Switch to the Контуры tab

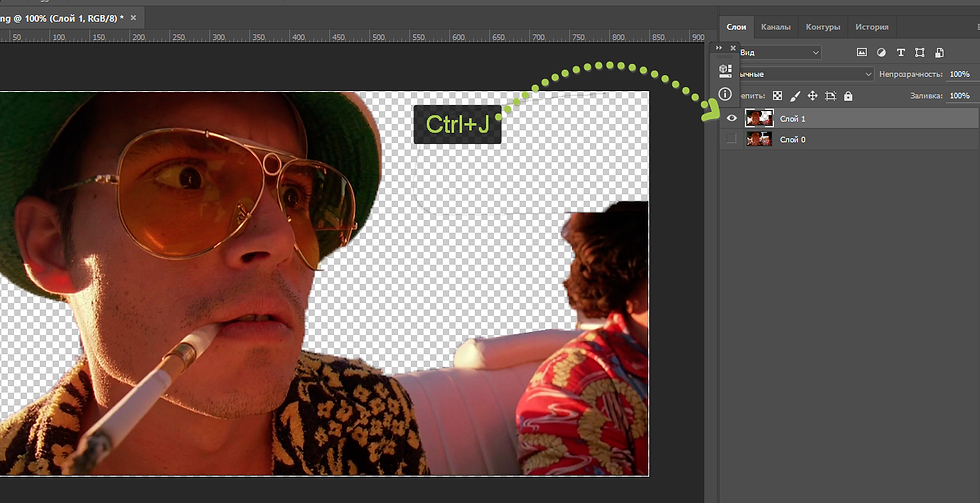click(x=822, y=27)
